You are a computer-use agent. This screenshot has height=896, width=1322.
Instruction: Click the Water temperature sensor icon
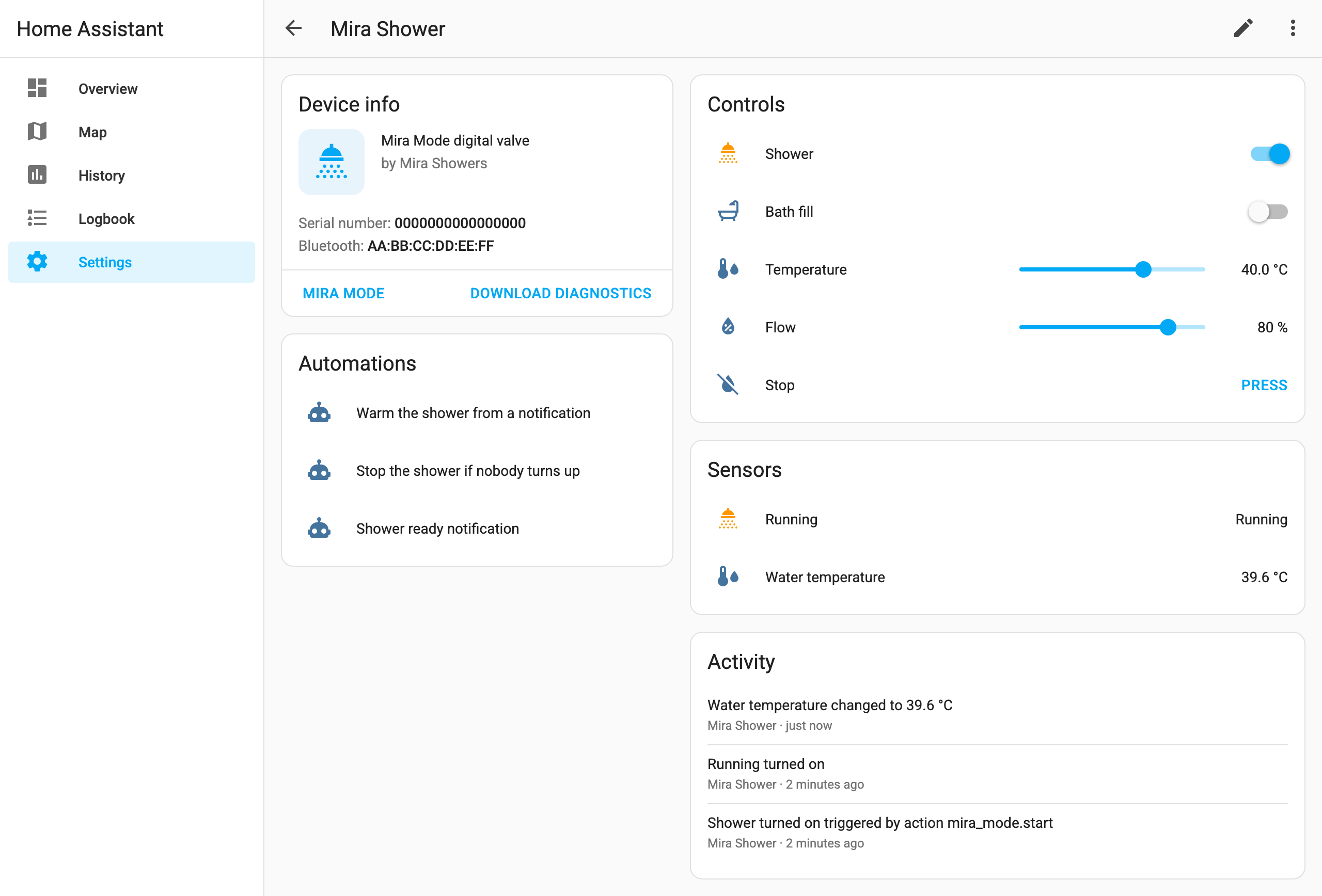click(728, 577)
